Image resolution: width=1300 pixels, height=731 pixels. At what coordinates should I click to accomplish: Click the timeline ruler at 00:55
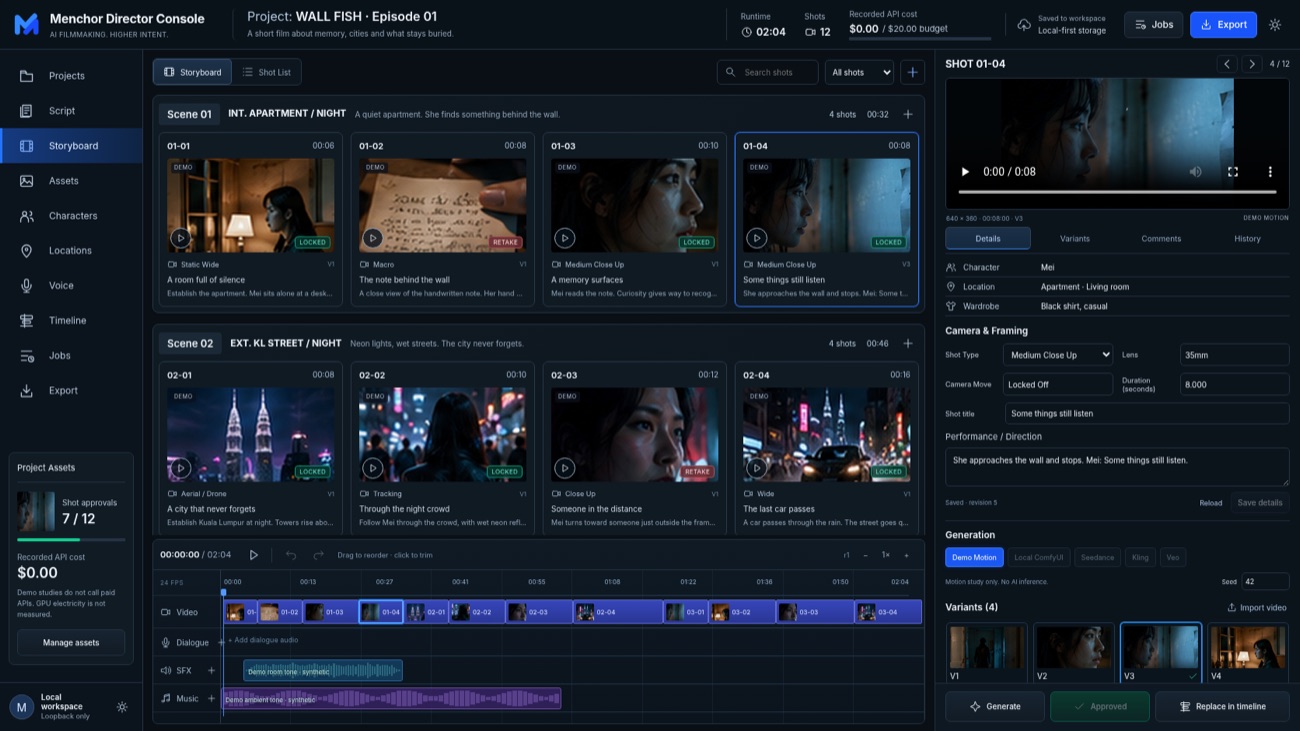(537, 581)
